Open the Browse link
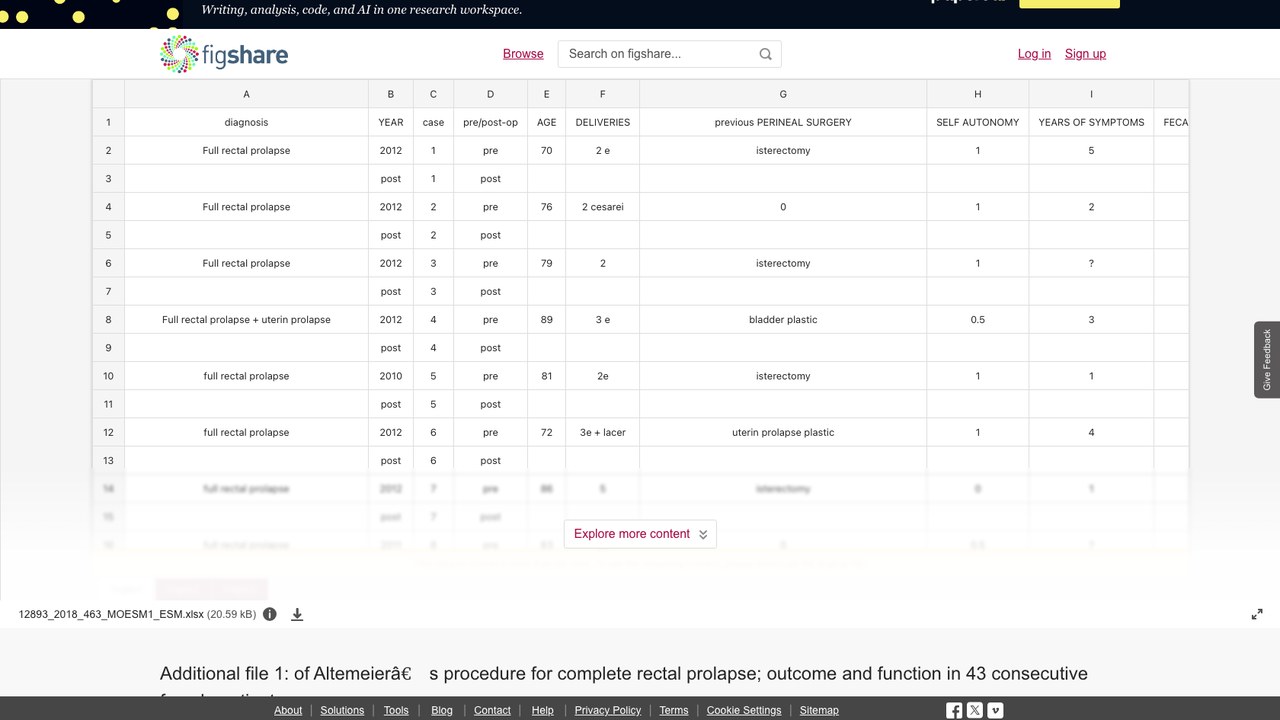1280x720 pixels. (x=523, y=54)
